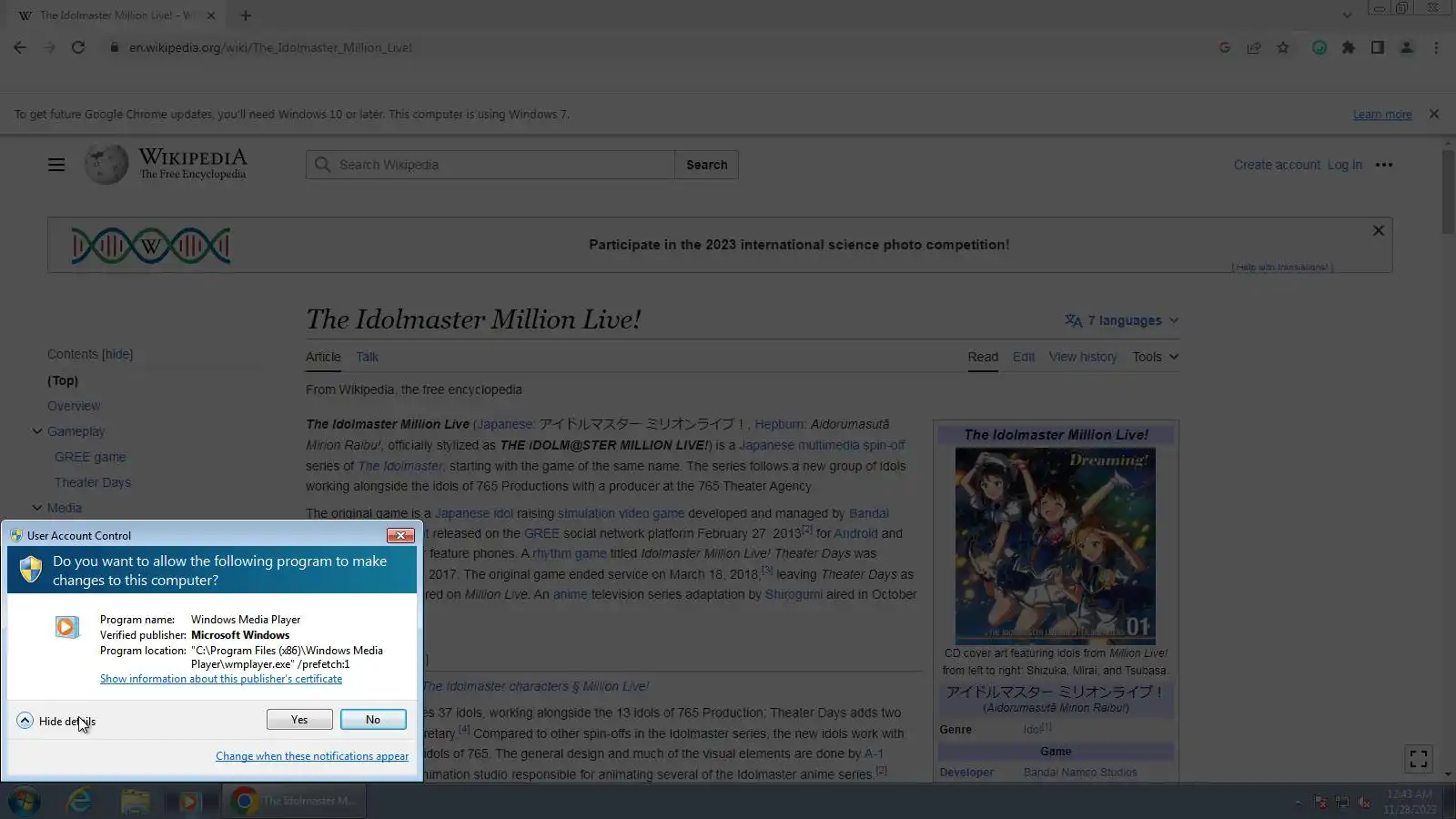Expand the 7 languages dropdown
Viewport: 1456px width, 819px height.
(x=1121, y=320)
